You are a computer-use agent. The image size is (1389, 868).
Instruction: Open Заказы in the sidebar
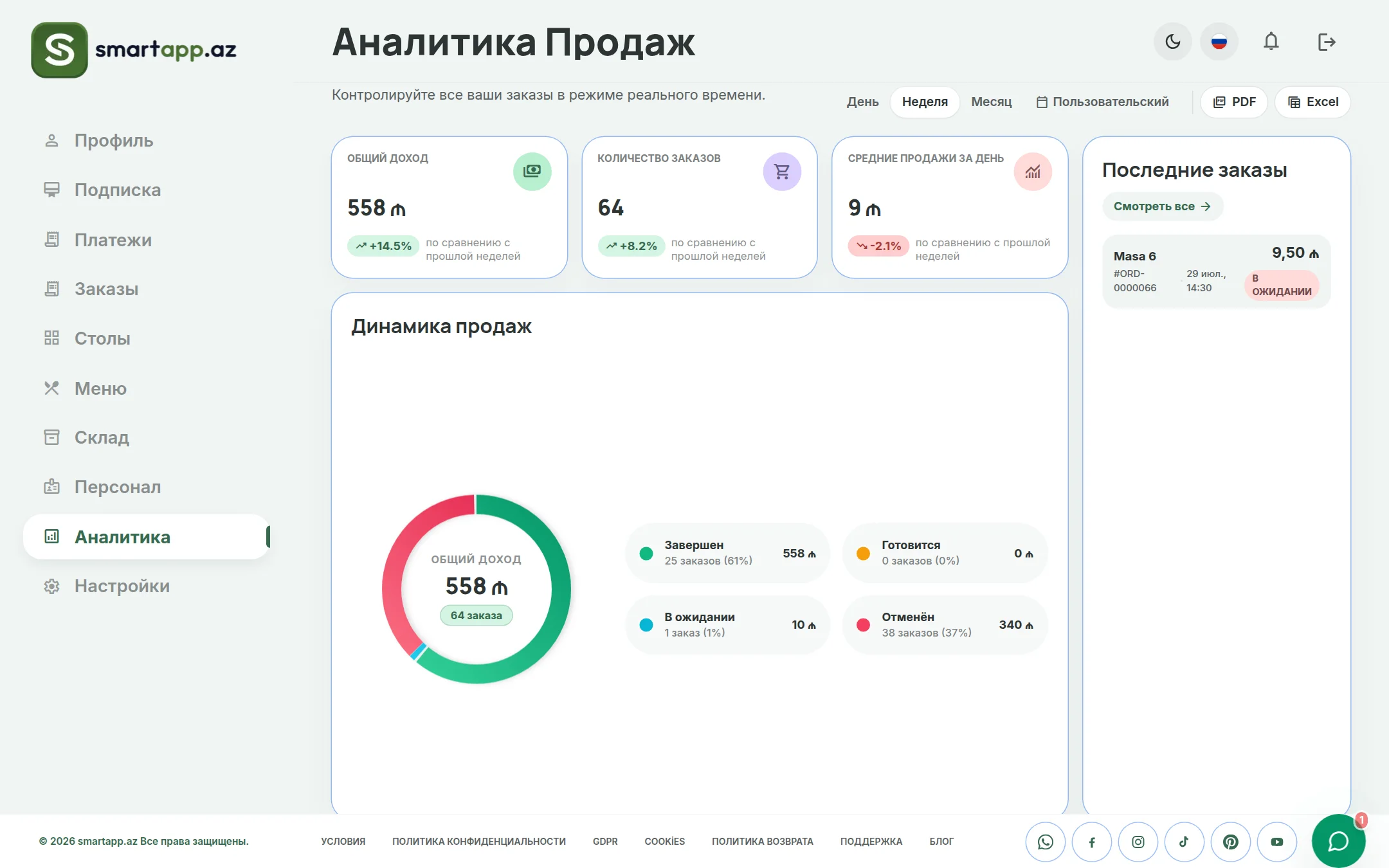(x=147, y=289)
